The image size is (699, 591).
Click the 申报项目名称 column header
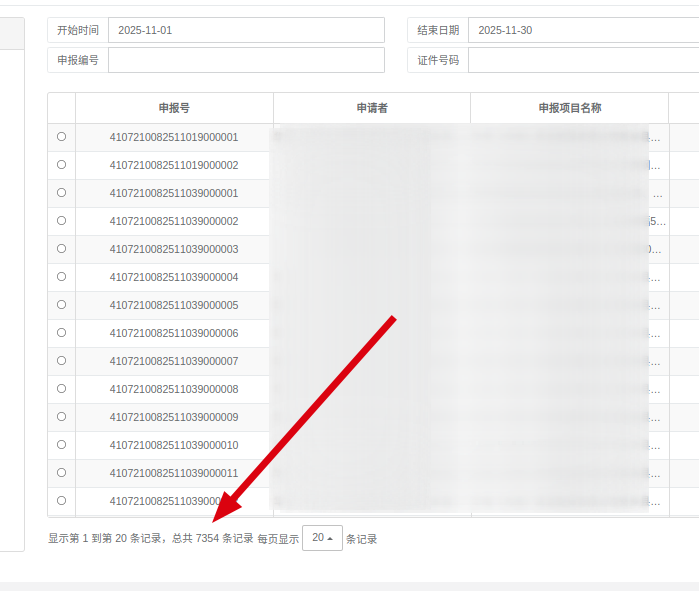[569, 108]
